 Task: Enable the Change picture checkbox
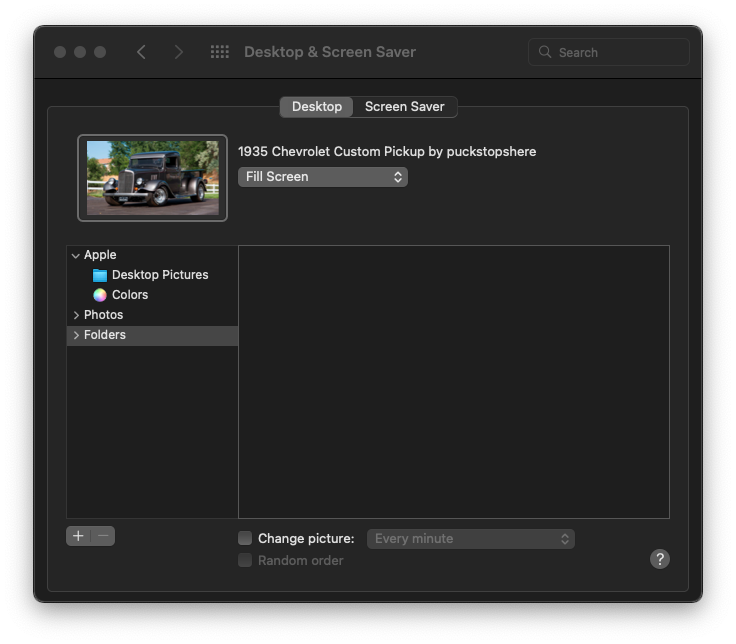point(245,538)
